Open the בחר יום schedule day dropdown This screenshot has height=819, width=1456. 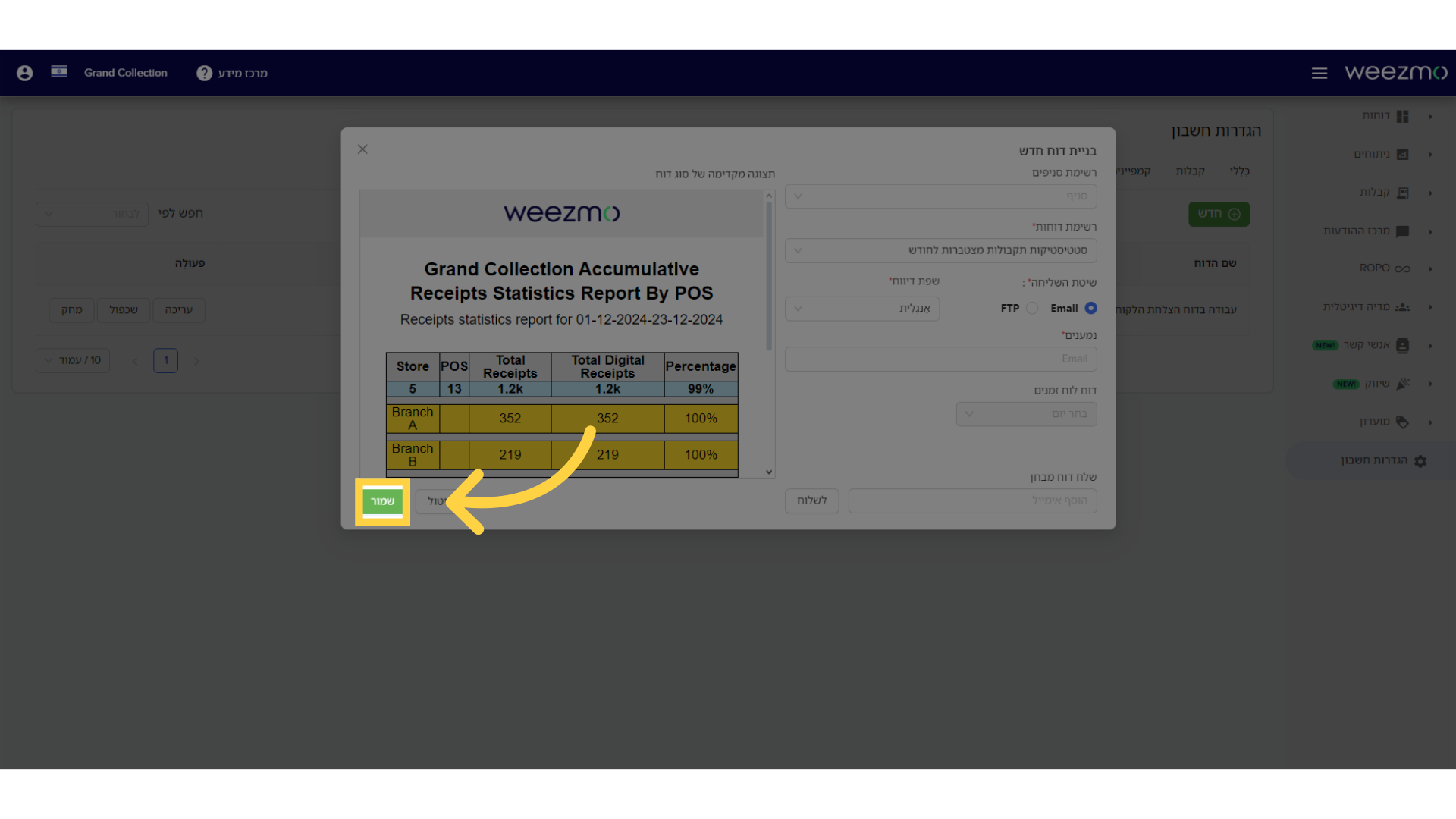point(1026,414)
